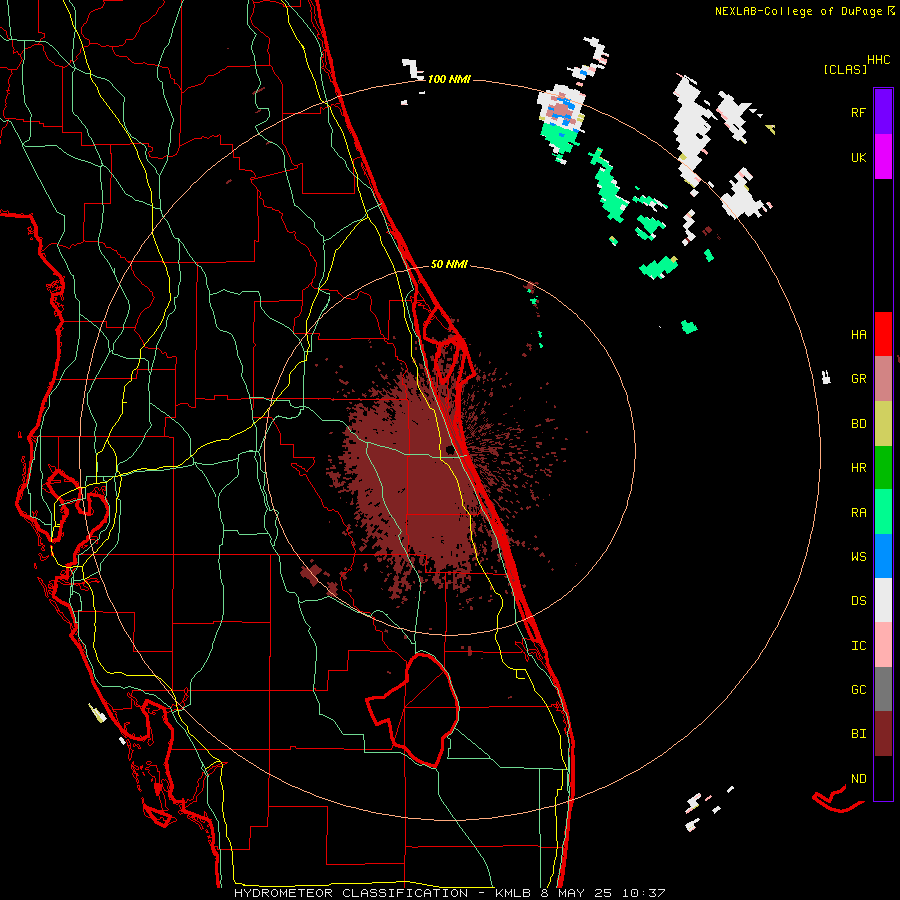Click the BD legend label

[x=858, y=424]
